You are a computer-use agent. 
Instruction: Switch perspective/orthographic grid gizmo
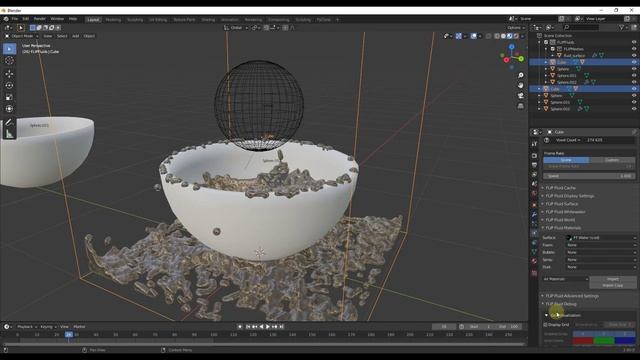(520, 106)
